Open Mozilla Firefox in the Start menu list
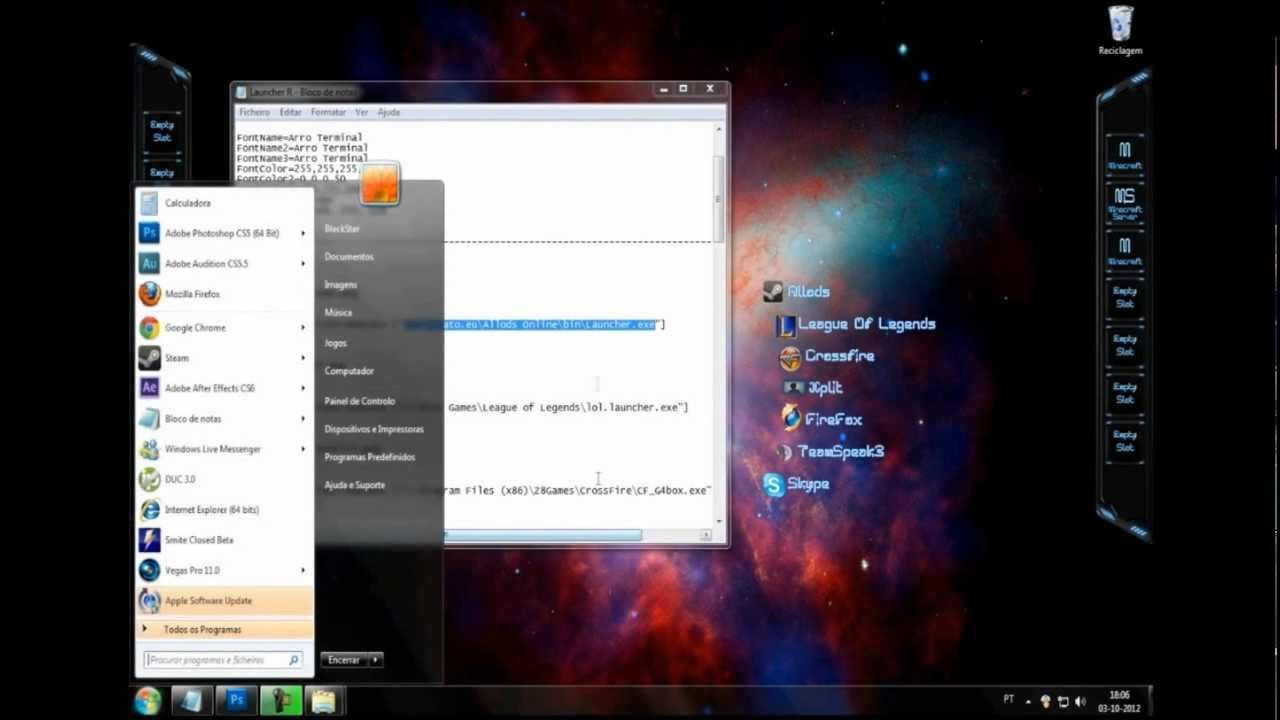Screen dimensions: 1280x720 point(224,294)
